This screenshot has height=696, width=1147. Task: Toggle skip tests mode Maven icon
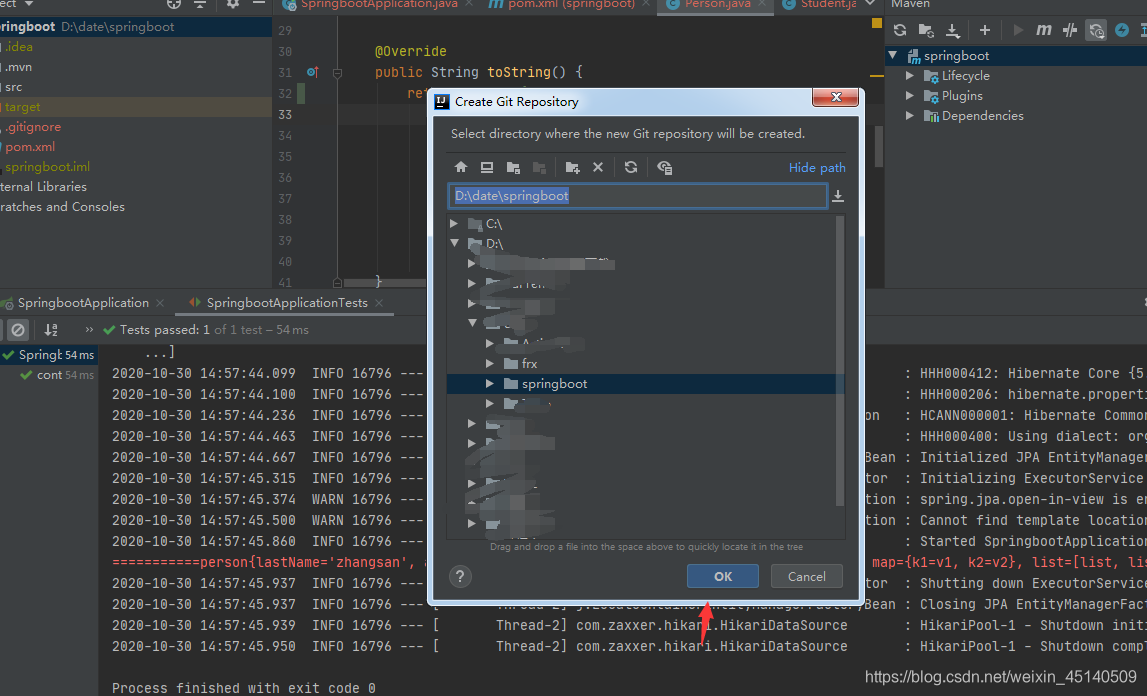pyautogui.click(x=1096, y=30)
